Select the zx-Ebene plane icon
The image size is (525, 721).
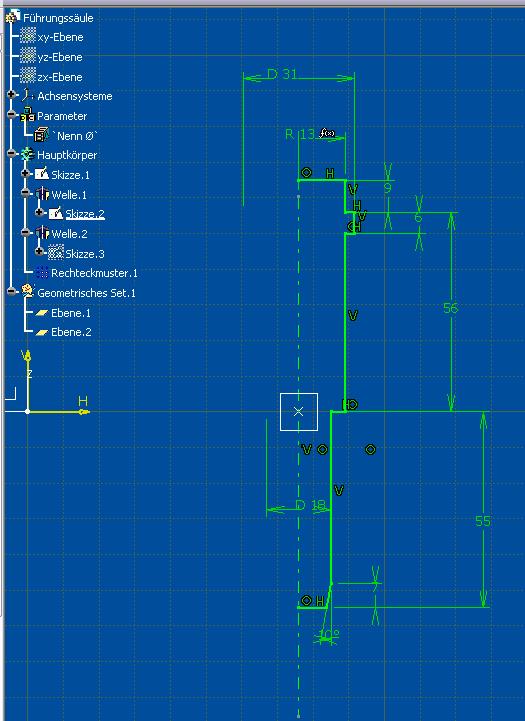click(x=28, y=75)
